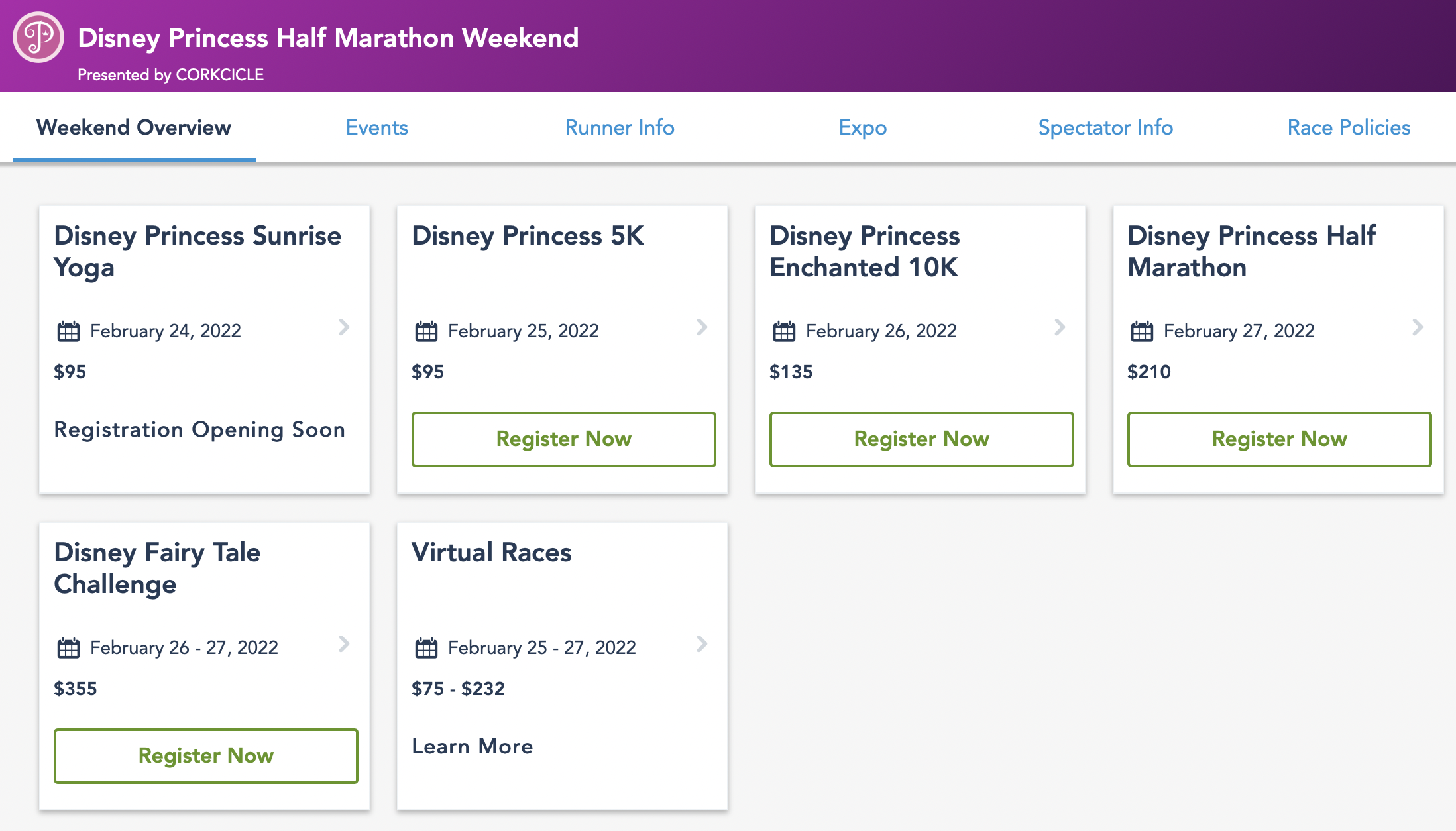Click the Disney Princess logo icon
This screenshot has width=1456, height=831.
click(x=38, y=37)
